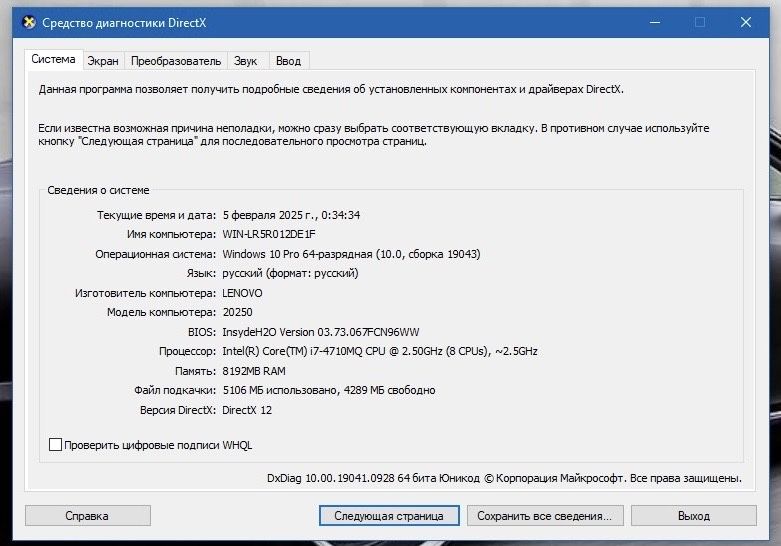The width and height of the screenshot is (781, 546).
Task: Go to Следующая страница
Action: 389,516
